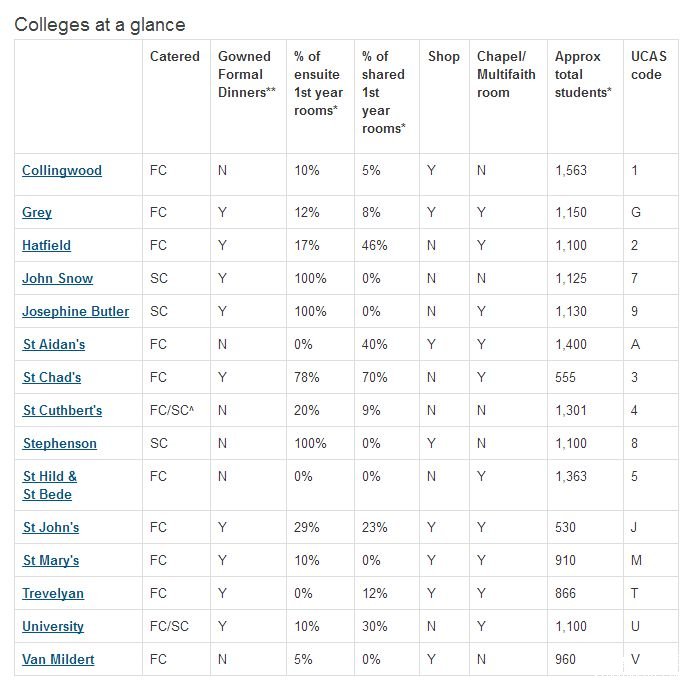Go to the St Cuthbert's link
The image size is (687, 684).
tap(62, 410)
